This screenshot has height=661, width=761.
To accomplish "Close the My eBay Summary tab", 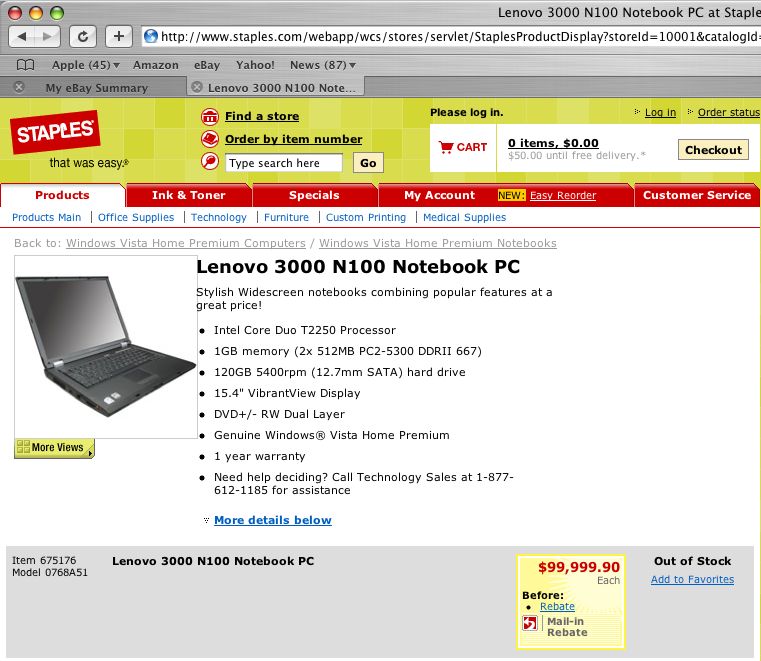I will pos(19,87).
